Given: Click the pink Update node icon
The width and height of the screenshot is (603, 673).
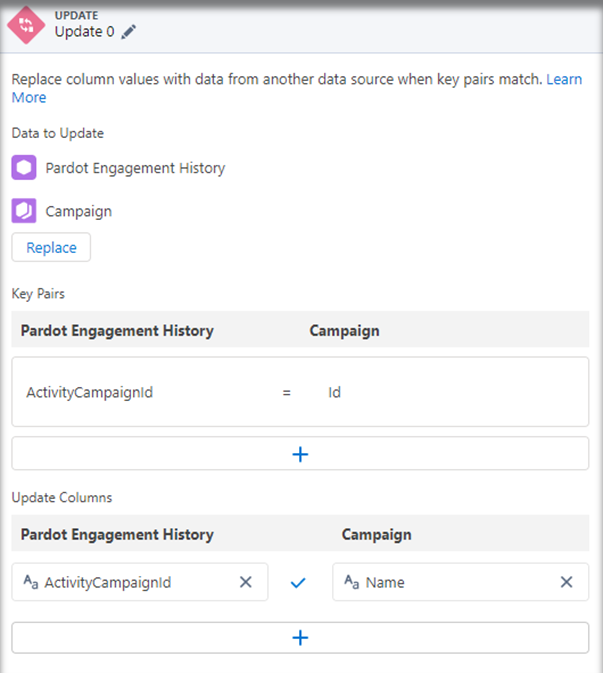Looking at the screenshot, I should click(x=26, y=24).
